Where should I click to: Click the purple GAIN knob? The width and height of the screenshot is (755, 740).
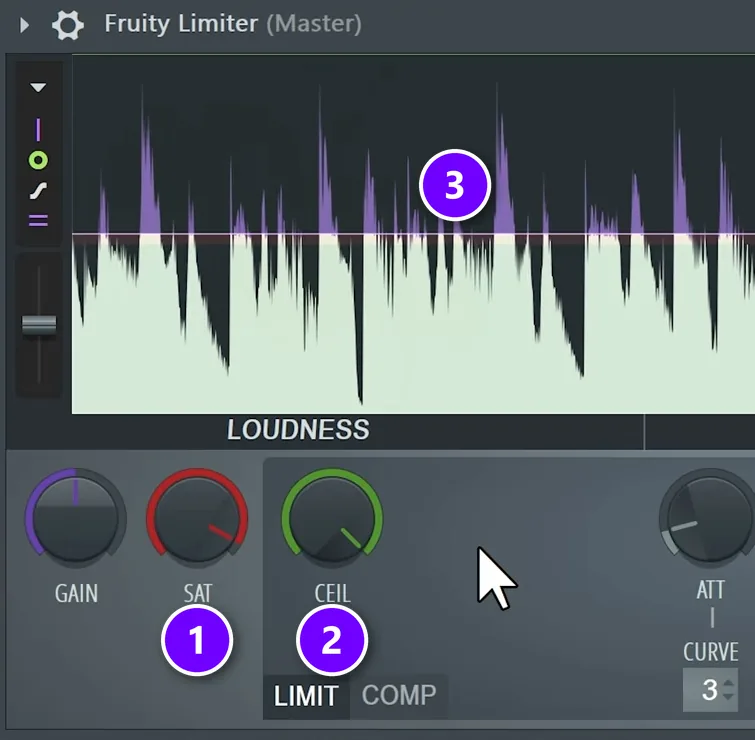point(75,518)
